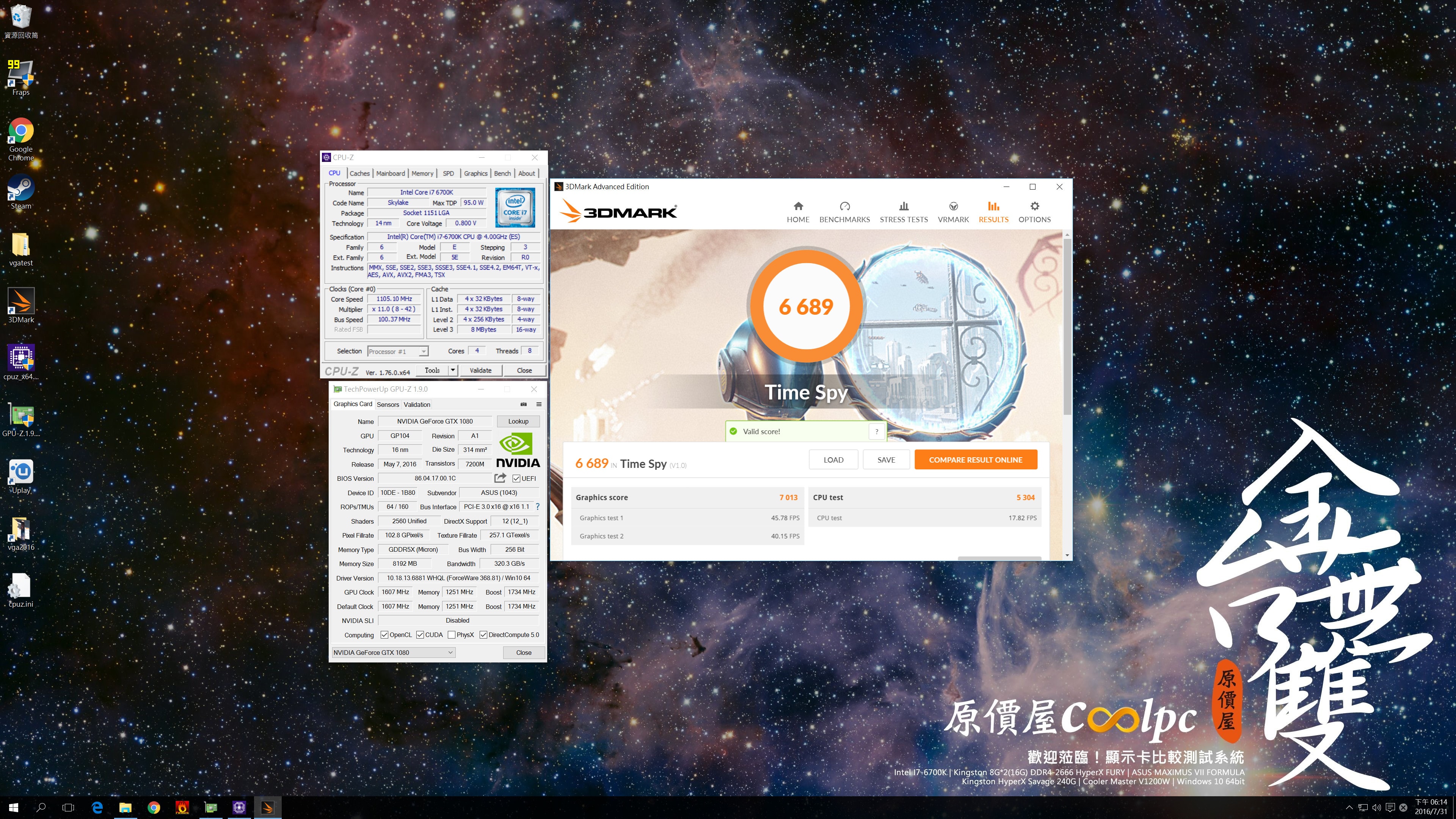Switch to the SPD tab in CPU-Z
Screen dimensions: 1456x819
(x=448, y=174)
